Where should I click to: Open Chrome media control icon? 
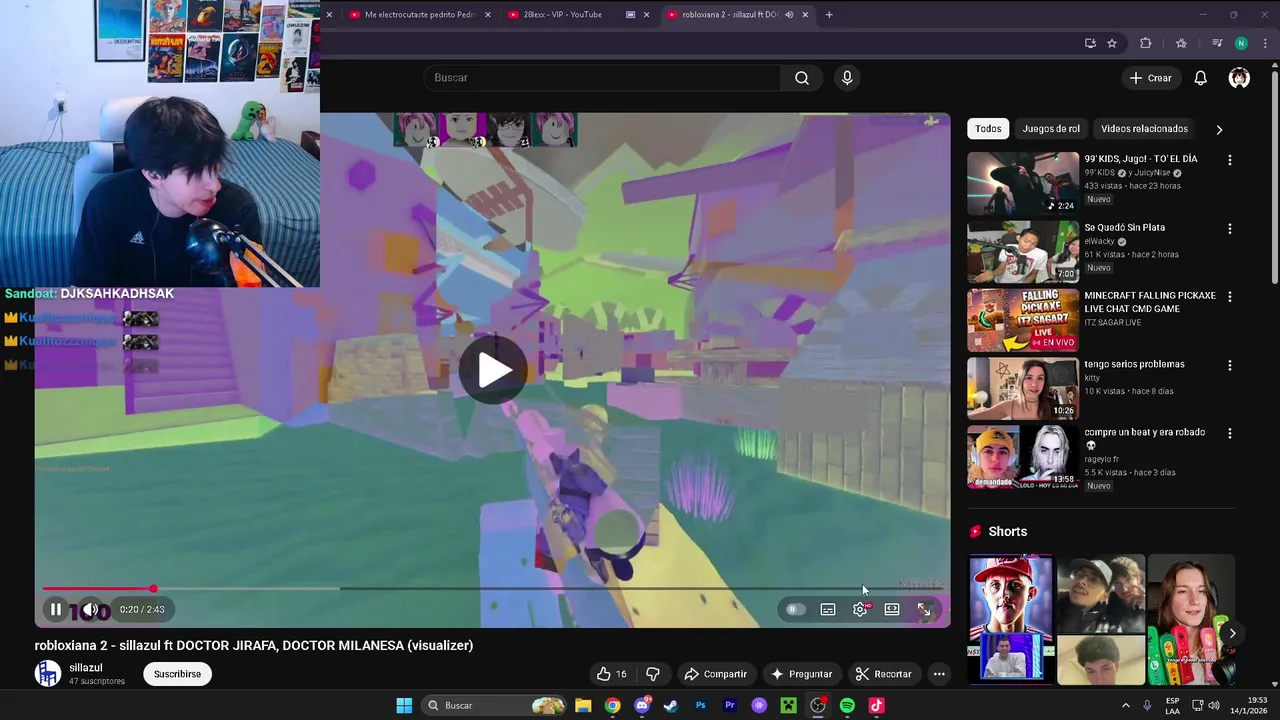point(1217,43)
